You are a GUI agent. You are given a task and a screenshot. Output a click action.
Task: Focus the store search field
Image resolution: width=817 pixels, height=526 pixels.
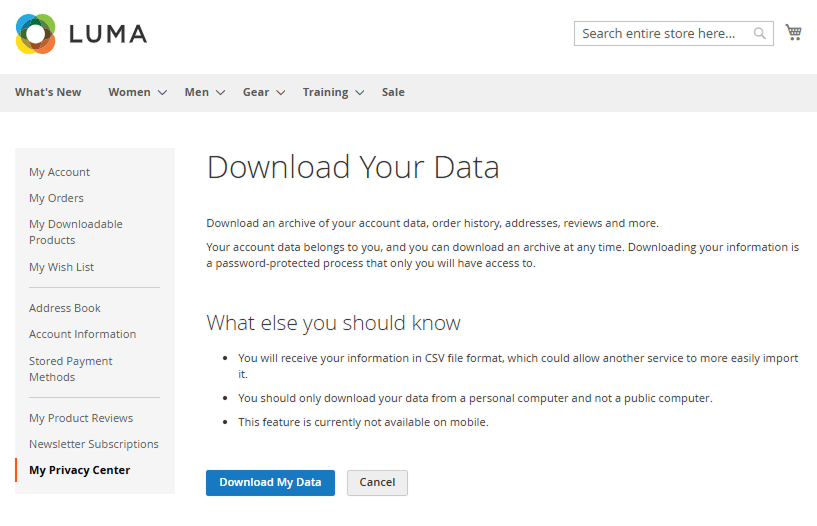tap(673, 34)
